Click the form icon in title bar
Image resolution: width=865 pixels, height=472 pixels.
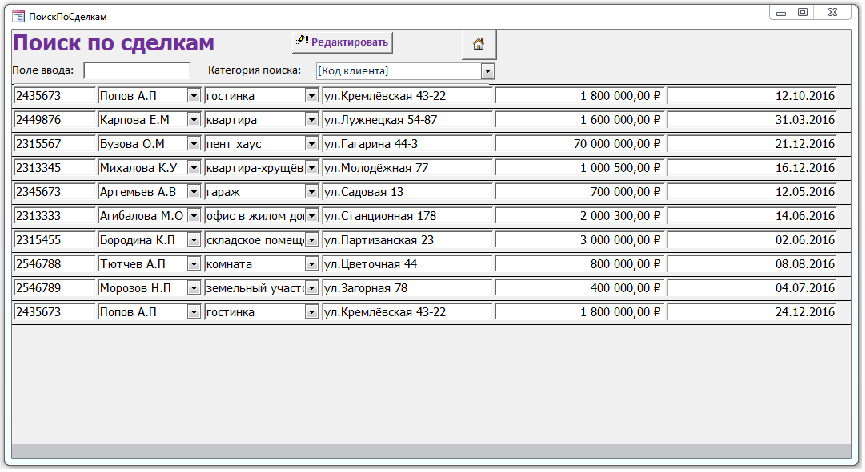pyautogui.click(x=18, y=17)
